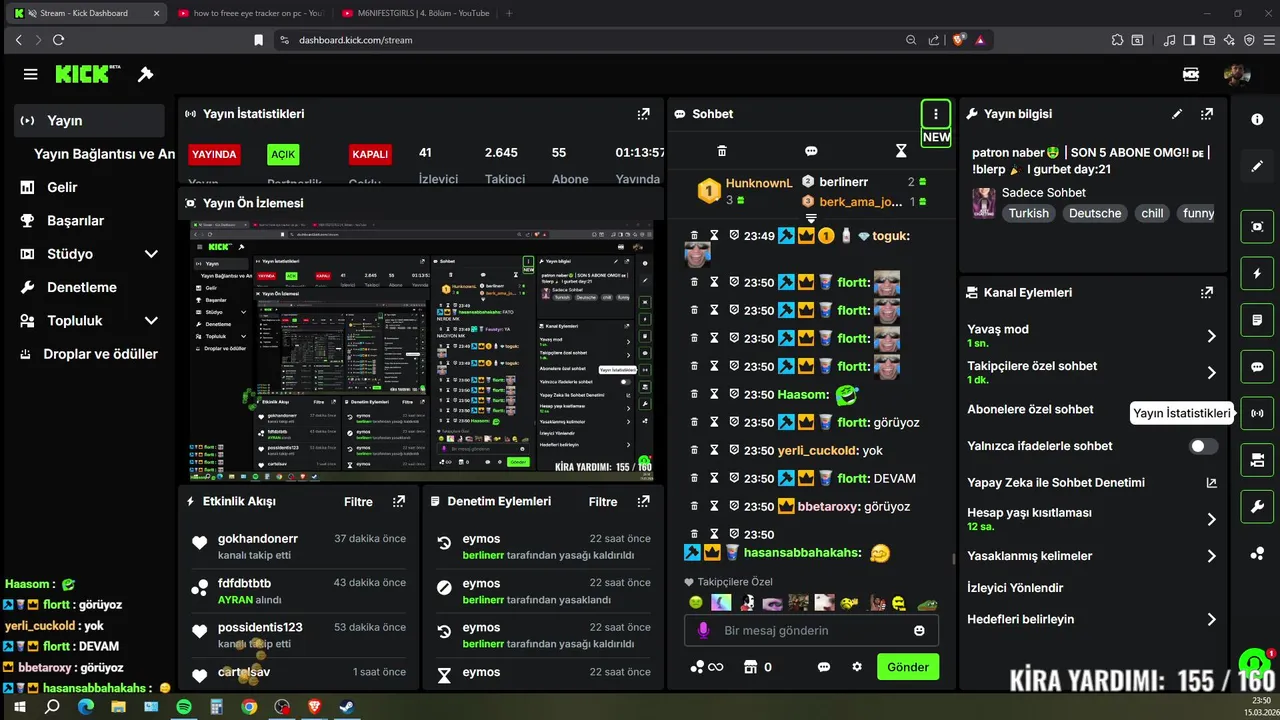
Task: Open Hedefleri belirleyin chevron
Action: pyautogui.click(x=1211, y=619)
